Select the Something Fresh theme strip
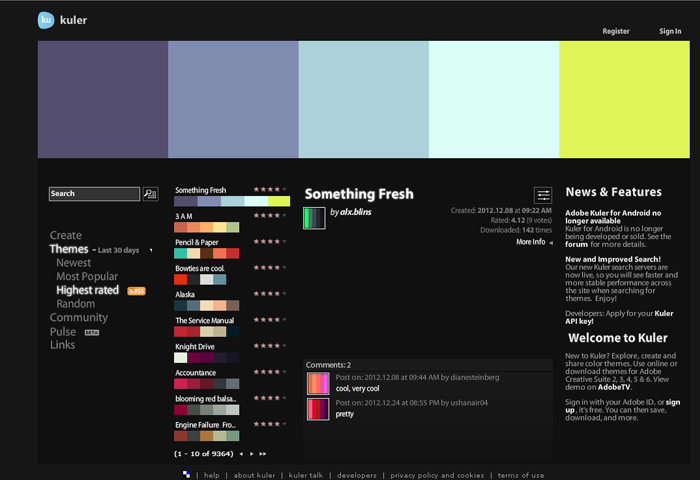Image resolution: width=700 pixels, height=480 pixels. coord(232,201)
